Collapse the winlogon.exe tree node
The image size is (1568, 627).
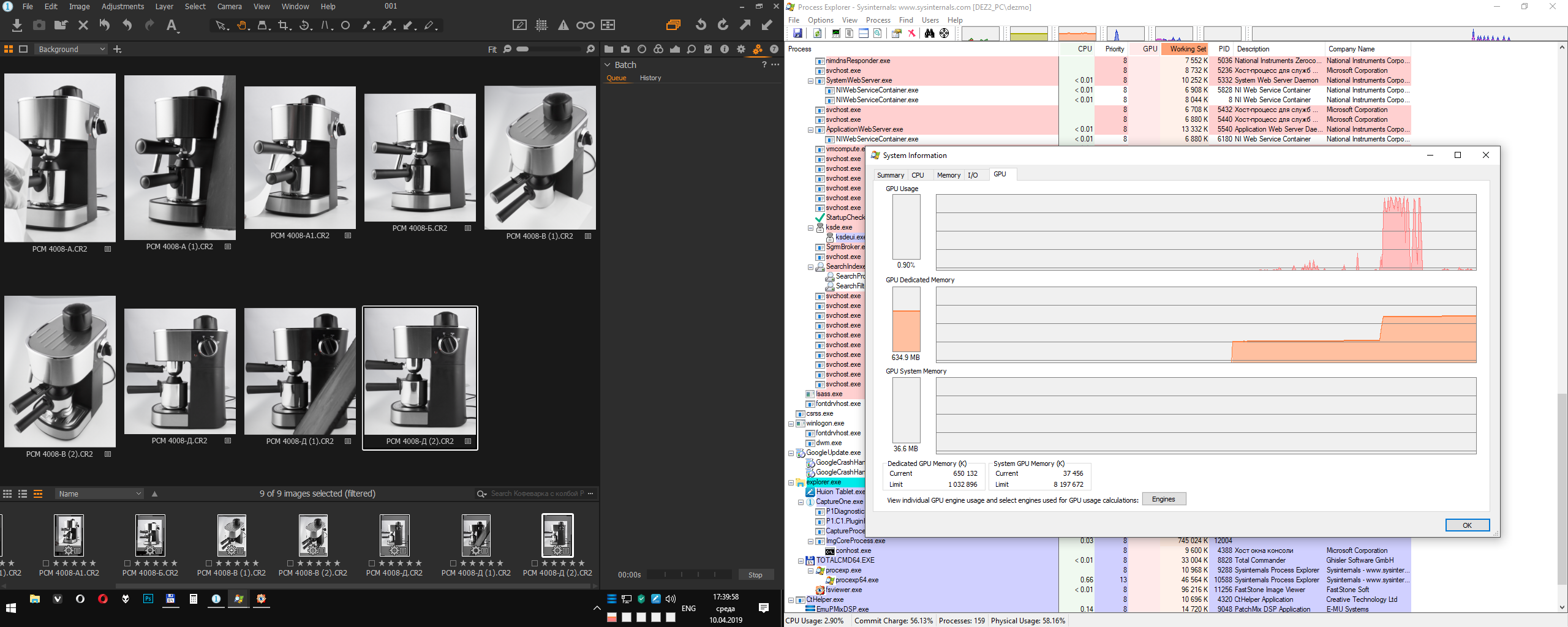pyautogui.click(x=791, y=424)
